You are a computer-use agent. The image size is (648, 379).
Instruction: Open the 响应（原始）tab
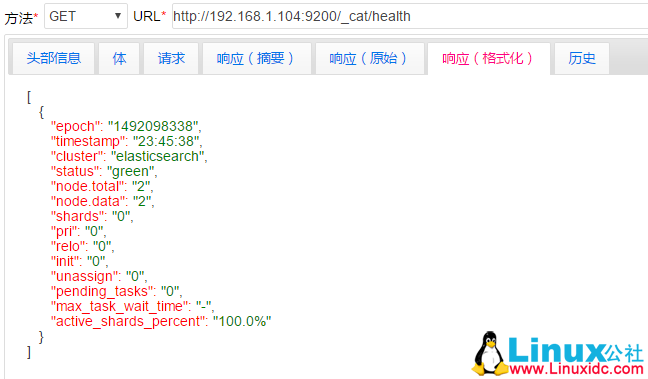click(369, 59)
